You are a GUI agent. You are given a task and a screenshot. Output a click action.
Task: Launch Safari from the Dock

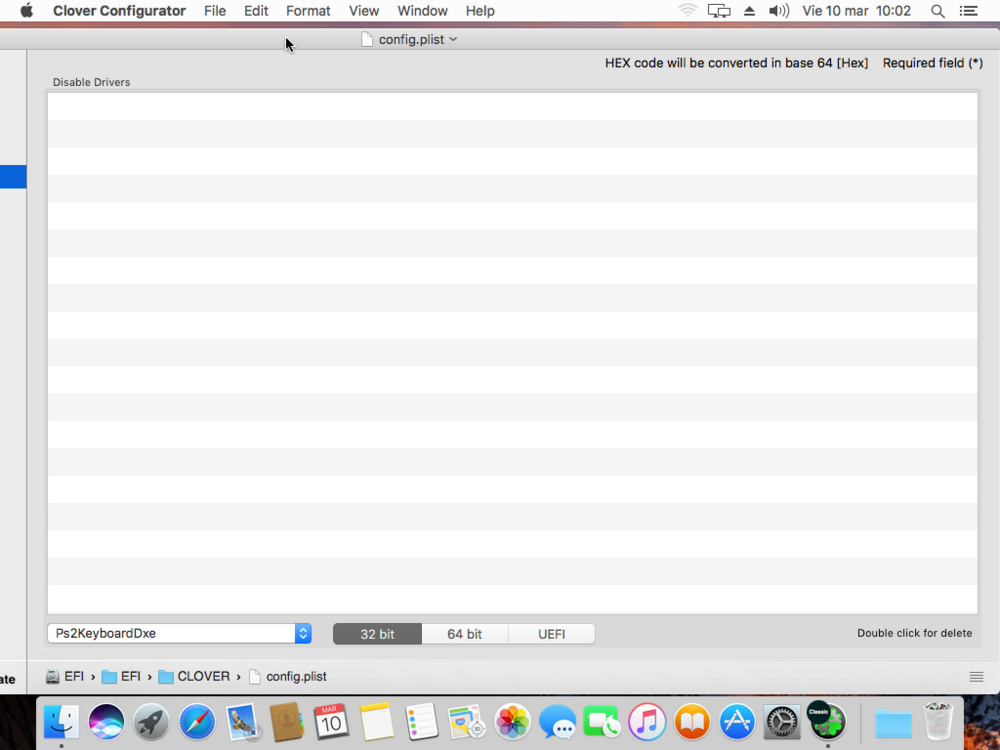click(x=197, y=721)
